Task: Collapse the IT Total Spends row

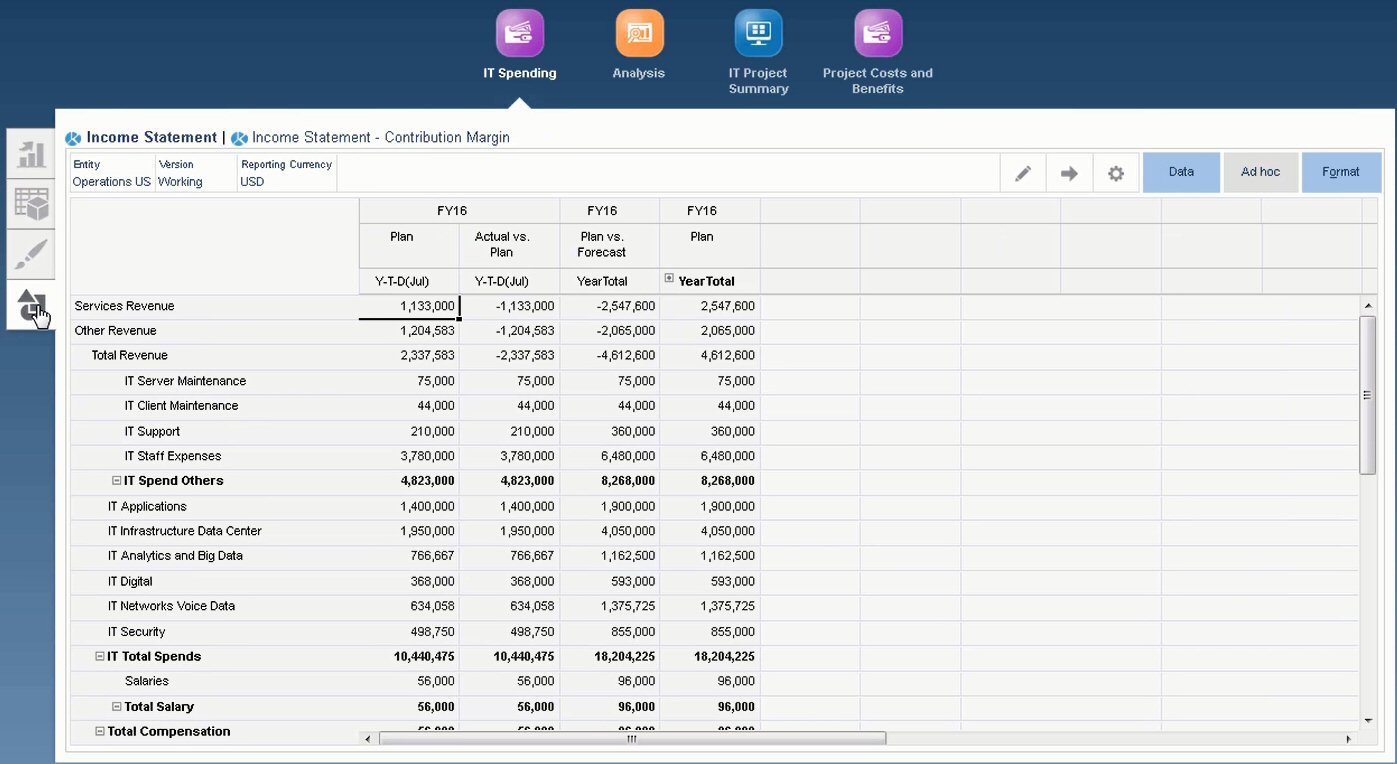Action: 100,657
